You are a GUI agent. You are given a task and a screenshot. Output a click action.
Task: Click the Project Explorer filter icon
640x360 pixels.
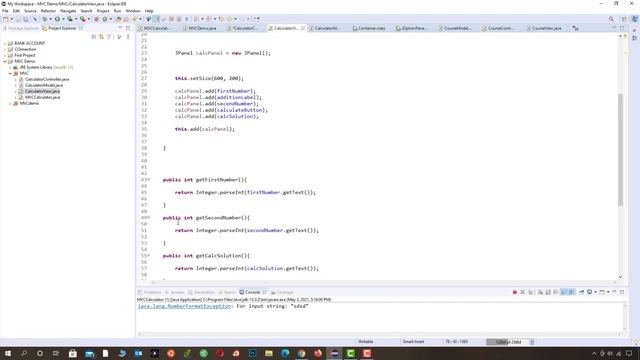point(109,37)
